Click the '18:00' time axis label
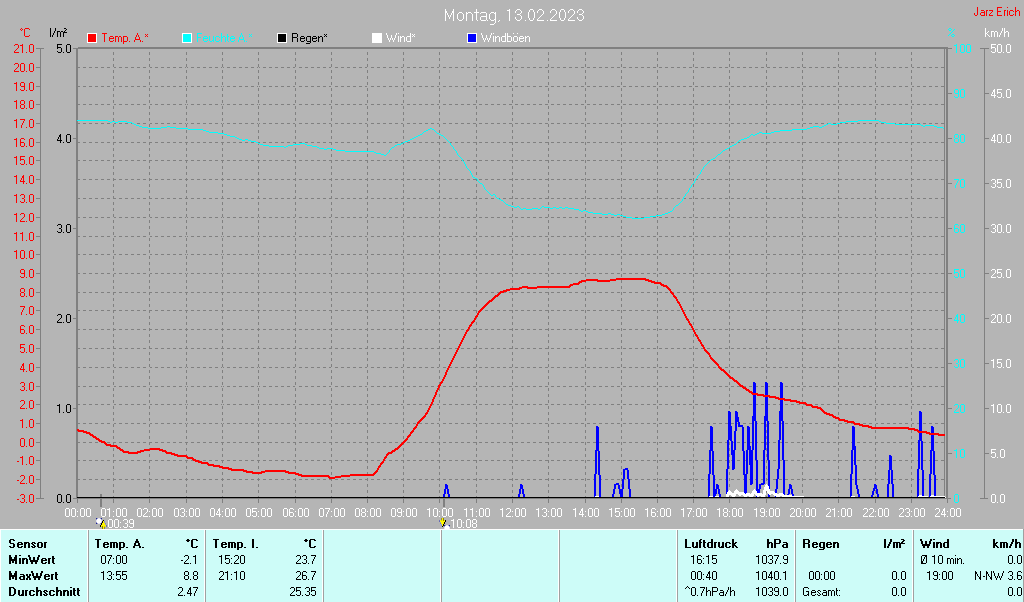Screen dimensions: 1024x602 coord(729,513)
